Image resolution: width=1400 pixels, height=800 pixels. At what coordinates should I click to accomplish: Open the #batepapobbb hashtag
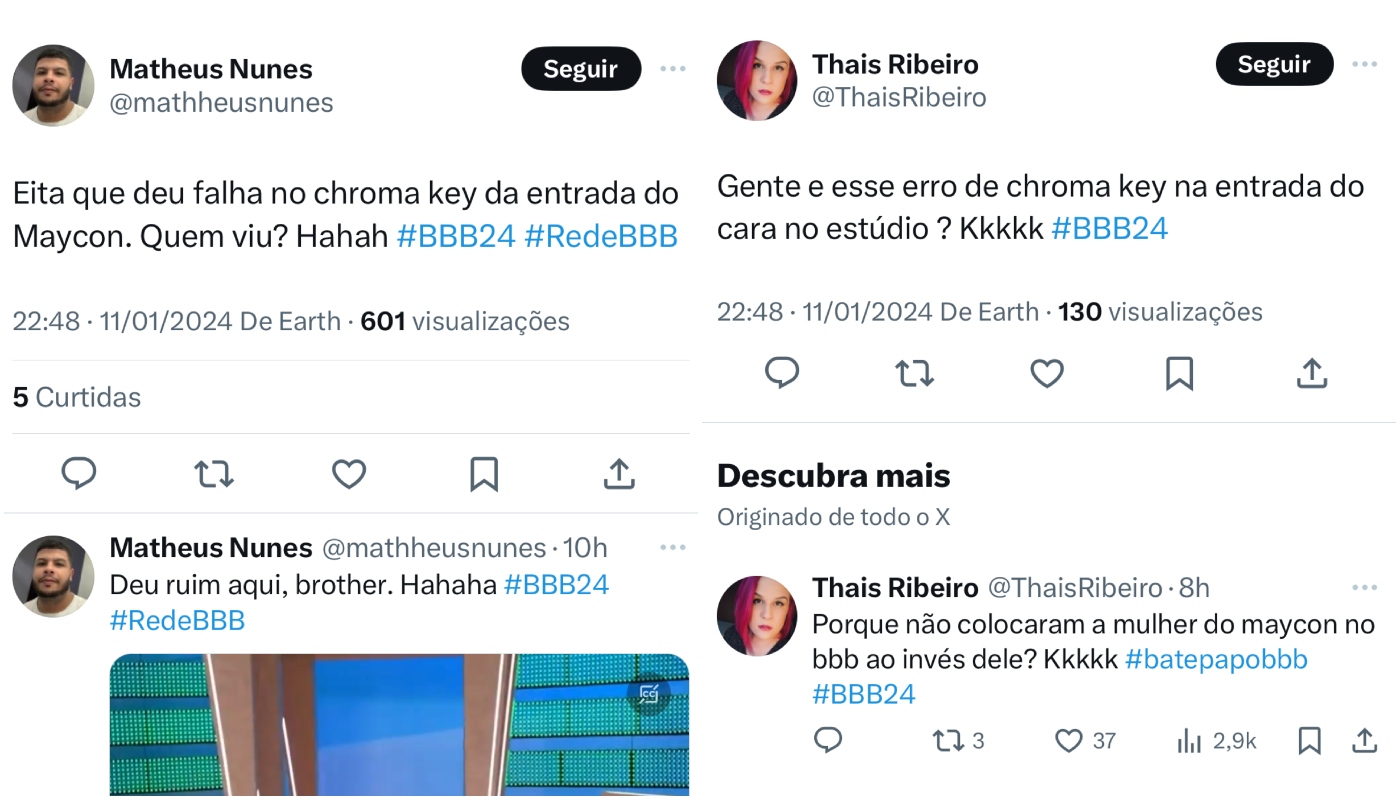point(1215,659)
